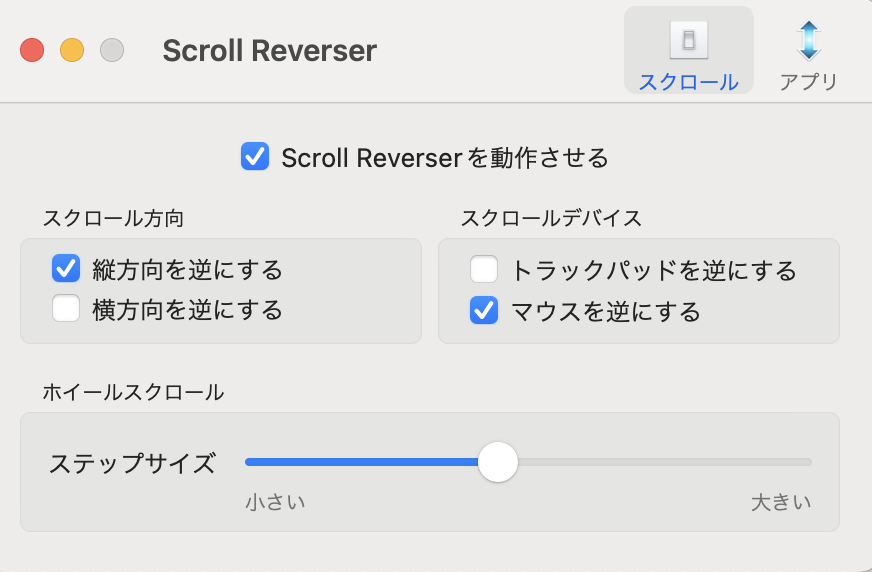Viewport: 872px width, 572px height.
Task: Click the スクロール switch icon in toolbar
Action: click(x=688, y=40)
